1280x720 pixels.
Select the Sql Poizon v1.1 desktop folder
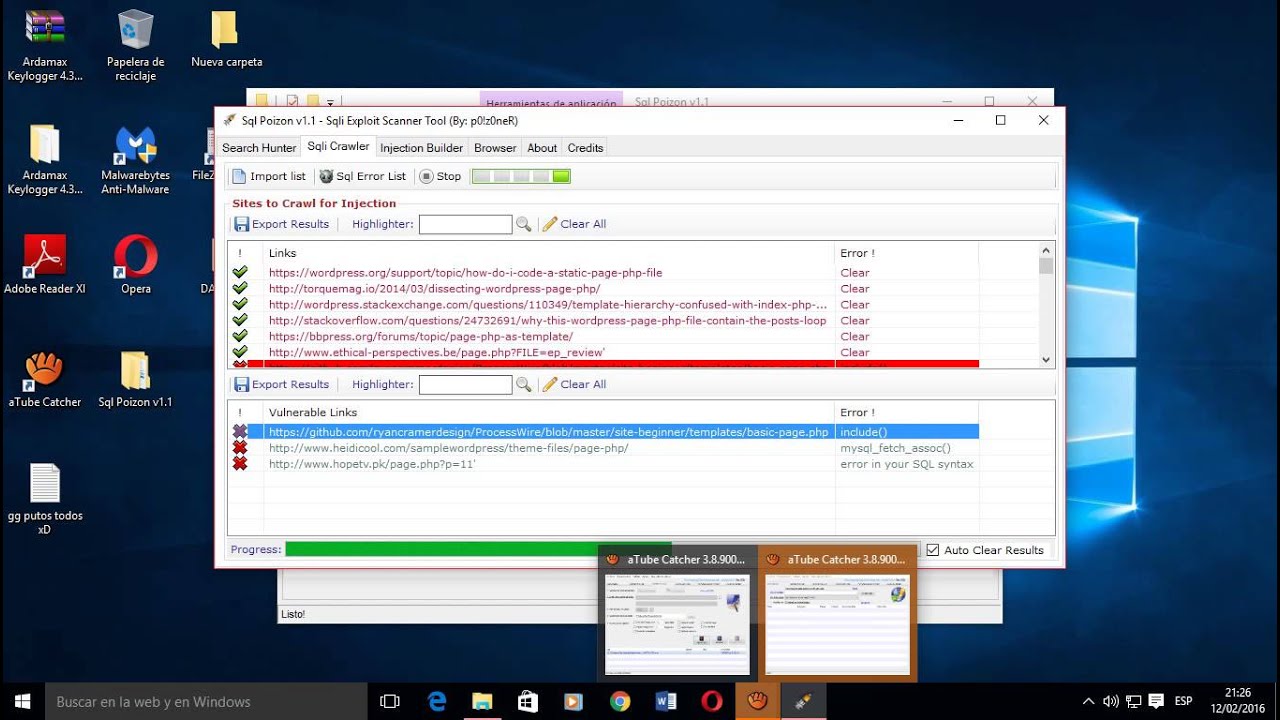tap(135, 380)
